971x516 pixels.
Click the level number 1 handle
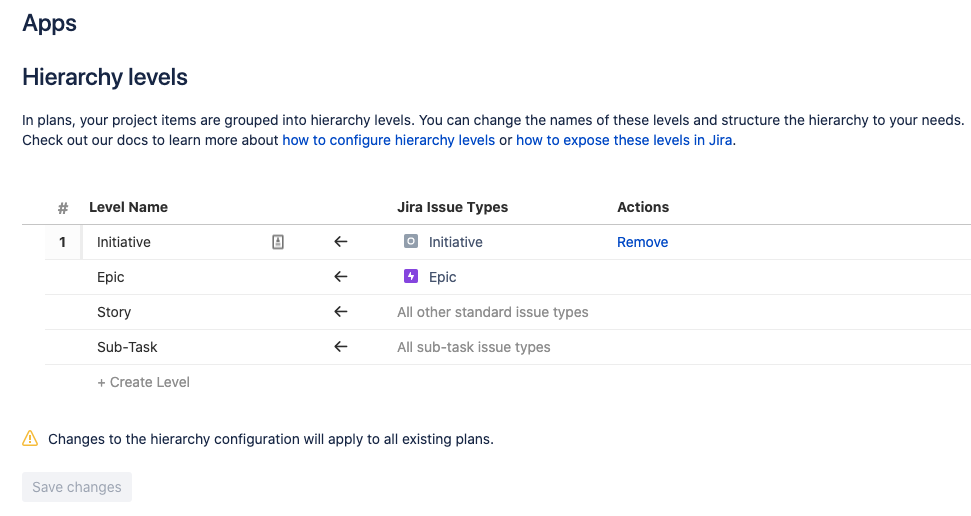coord(63,242)
